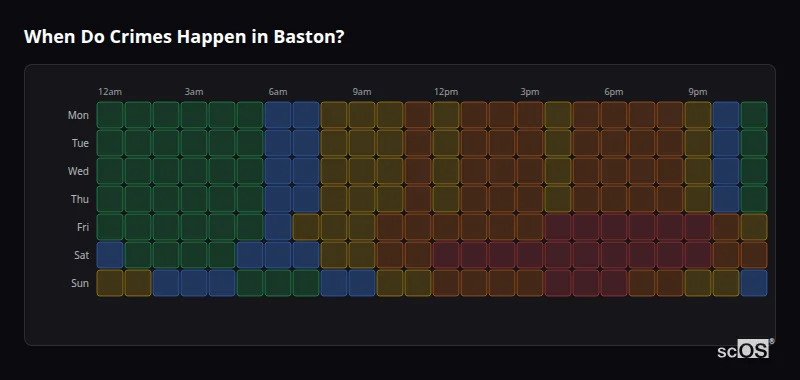Click the Tuesday 3pm heatmap cell
Image resolution: width=800 pixels, height=380 pixels.
click(530, 143)
